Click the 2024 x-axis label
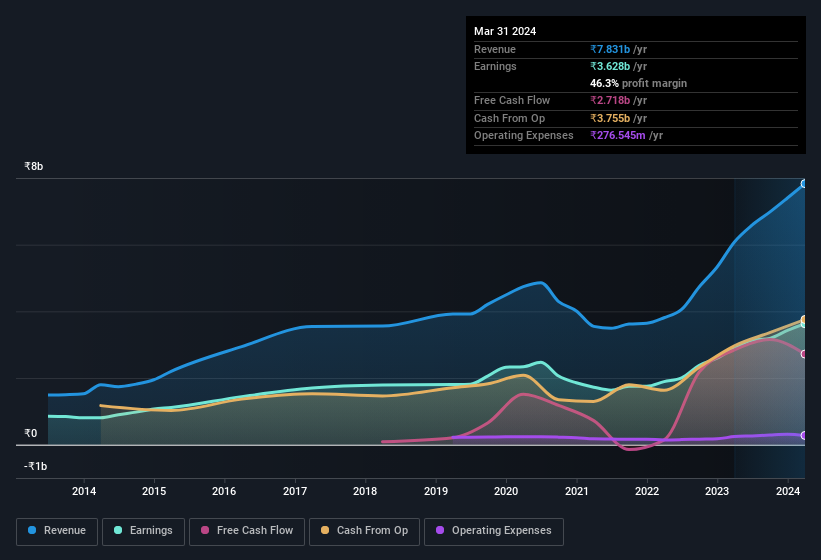 tap(787, 491)
